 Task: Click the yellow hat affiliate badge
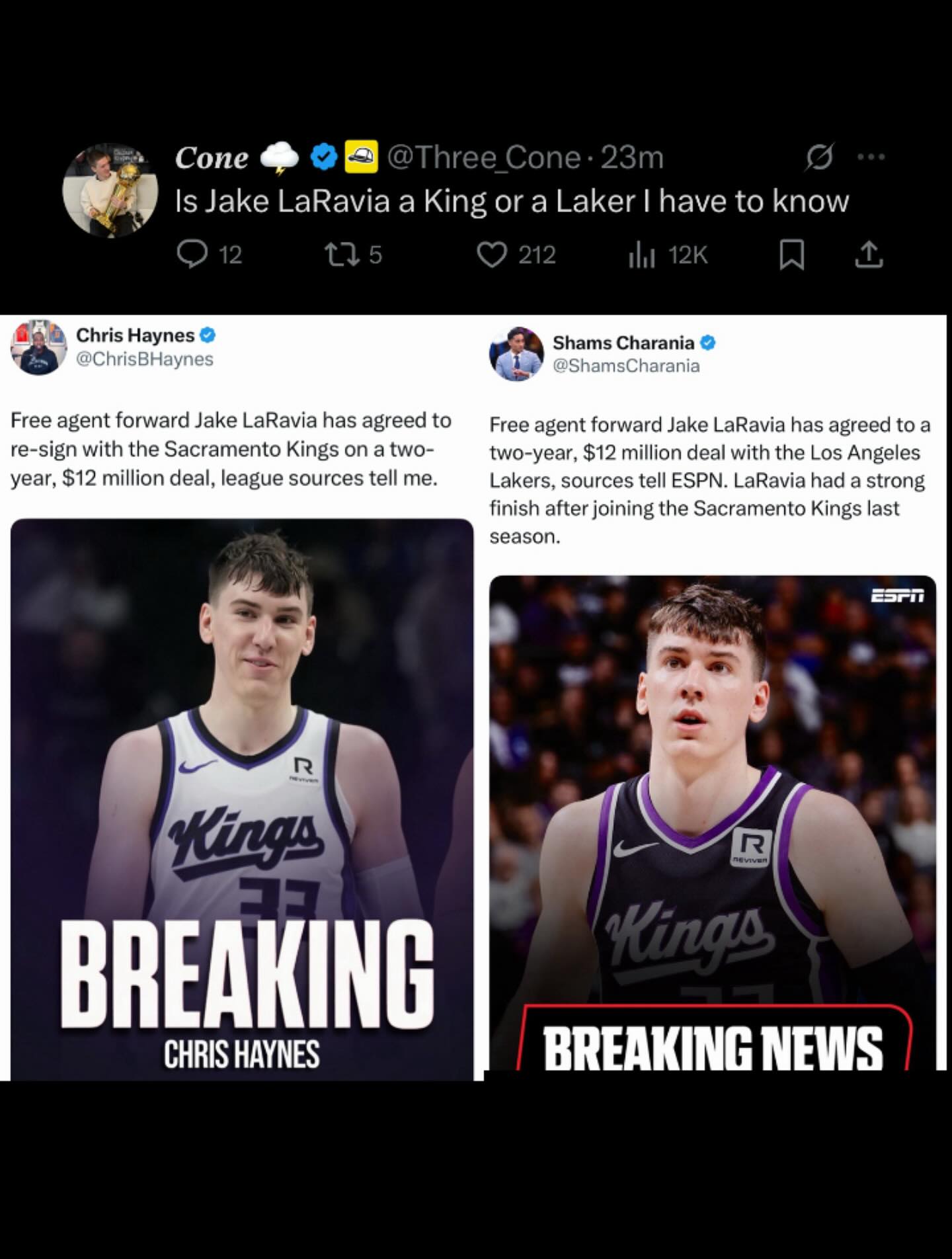click(362, 157)
